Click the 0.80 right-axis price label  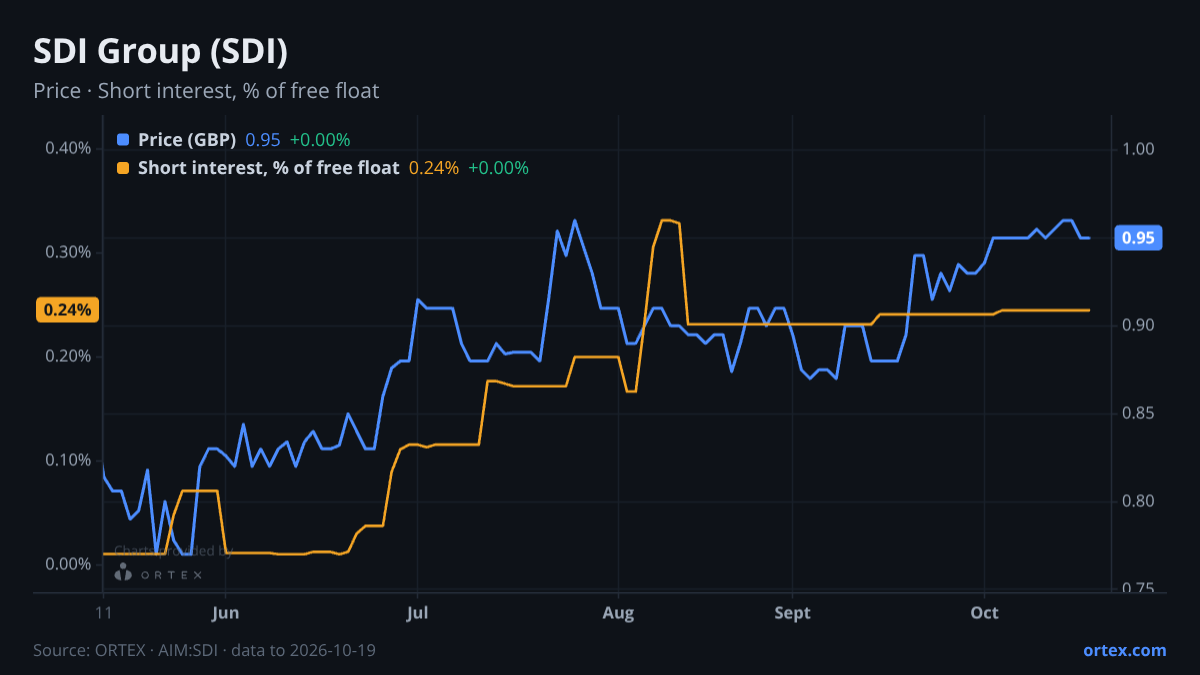(1139, 501)
